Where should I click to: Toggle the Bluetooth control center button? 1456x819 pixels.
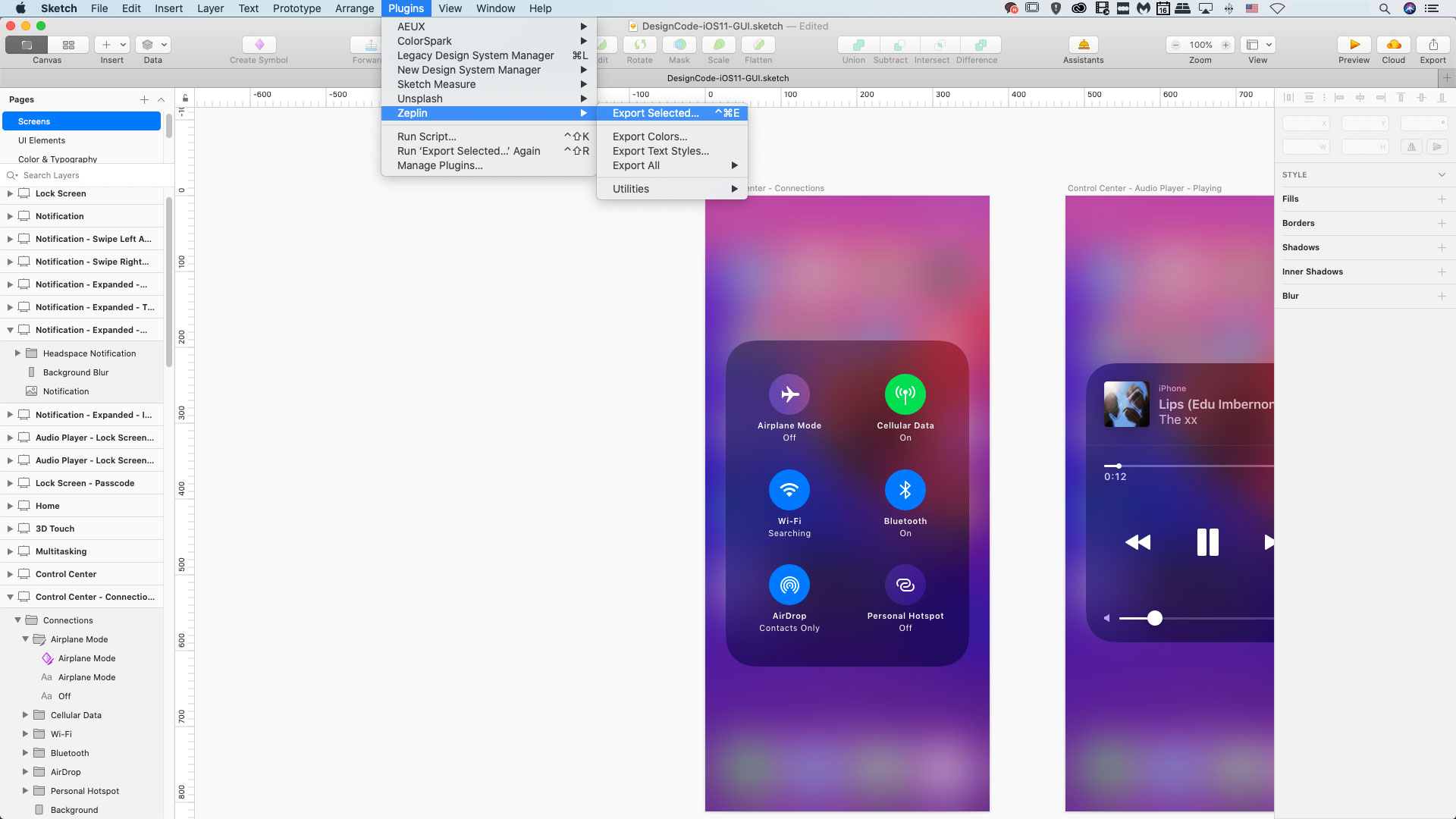click(905, 490)
